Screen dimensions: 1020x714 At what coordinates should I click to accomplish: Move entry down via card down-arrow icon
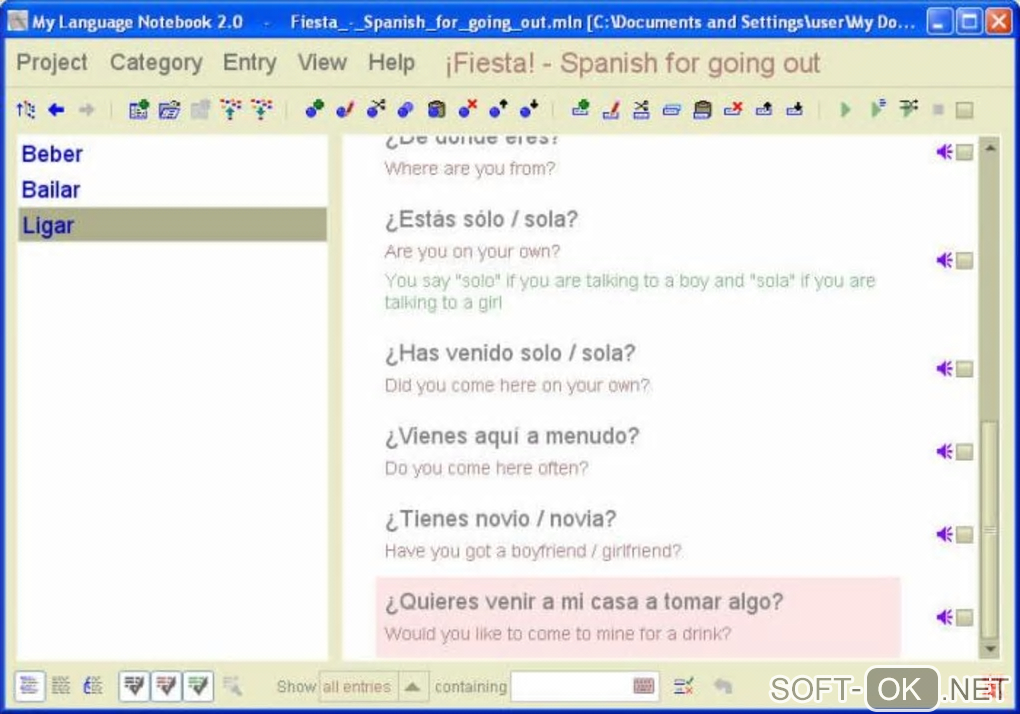pos(794,109)
